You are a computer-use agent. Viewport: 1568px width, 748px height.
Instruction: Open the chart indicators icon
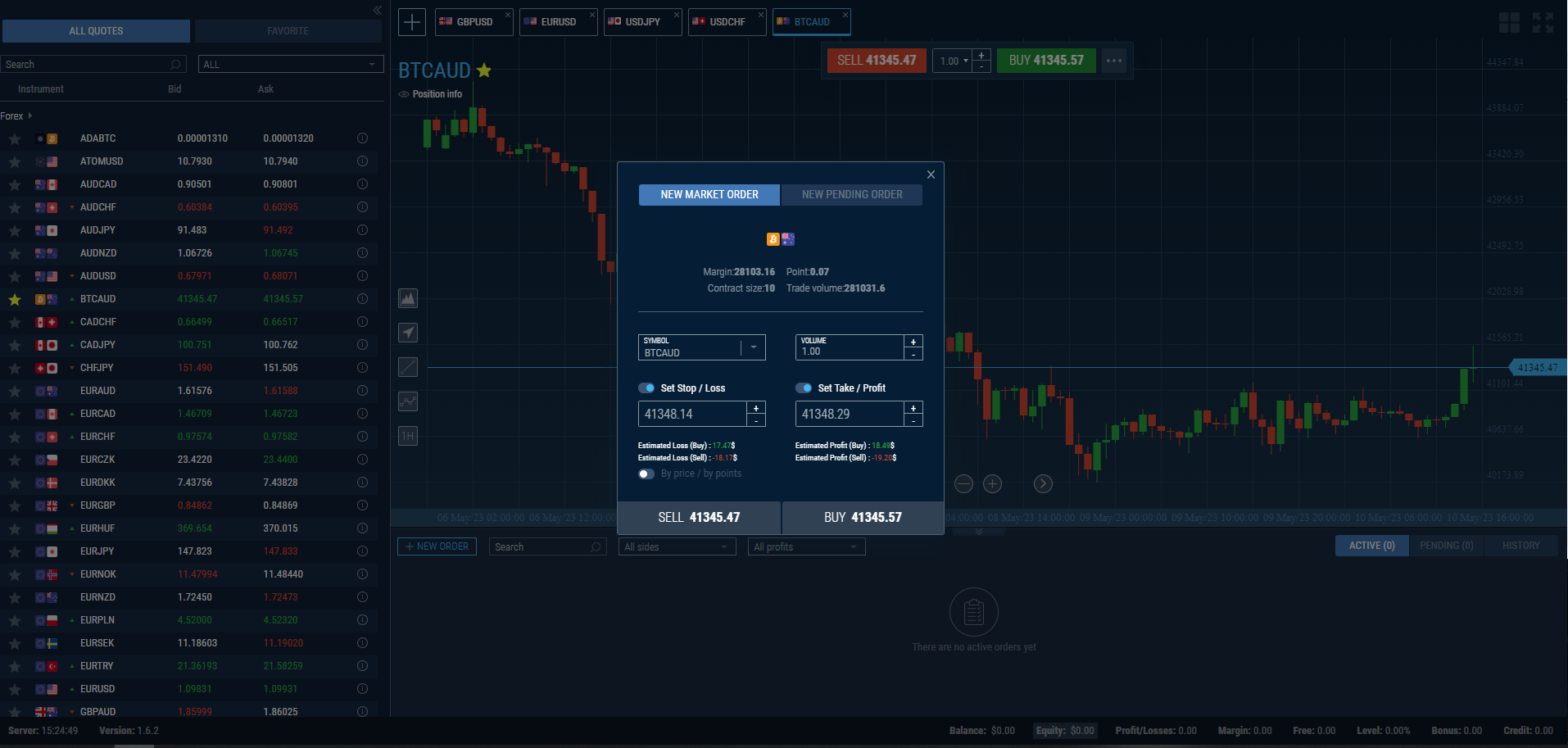click(408, 401)
